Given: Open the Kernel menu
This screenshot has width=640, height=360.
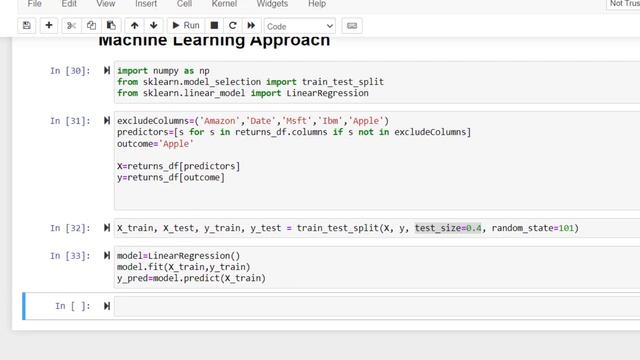Looking at the screenshot, I should point(224,4).
